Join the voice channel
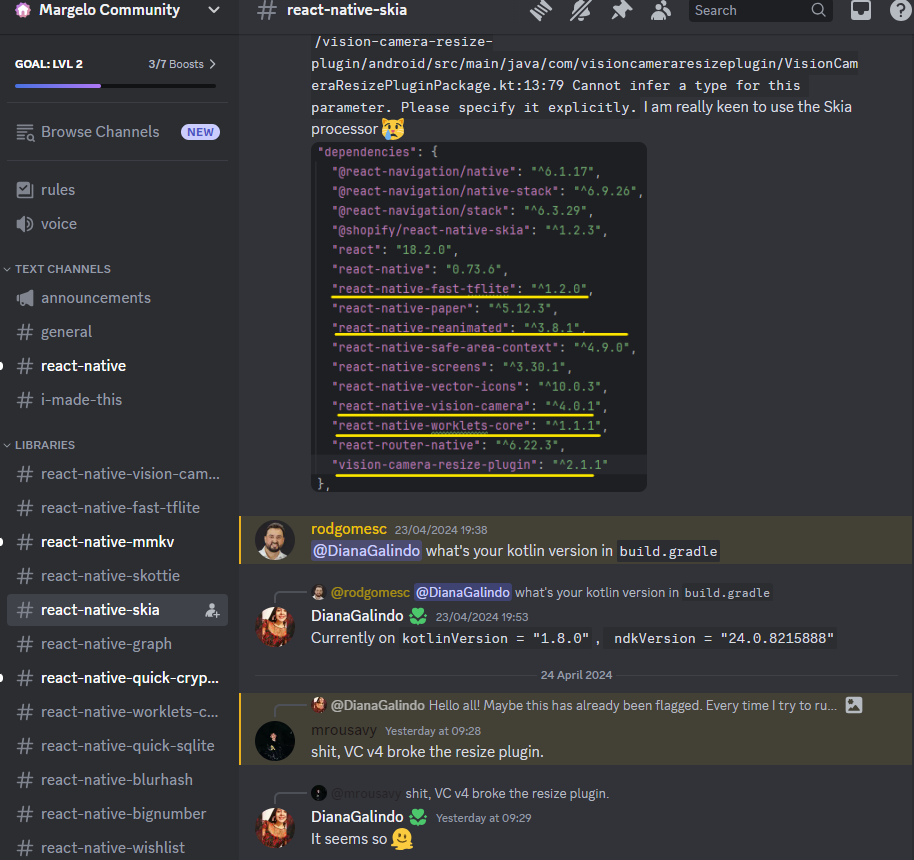914x860 pixels. click(x=59, y=224)
